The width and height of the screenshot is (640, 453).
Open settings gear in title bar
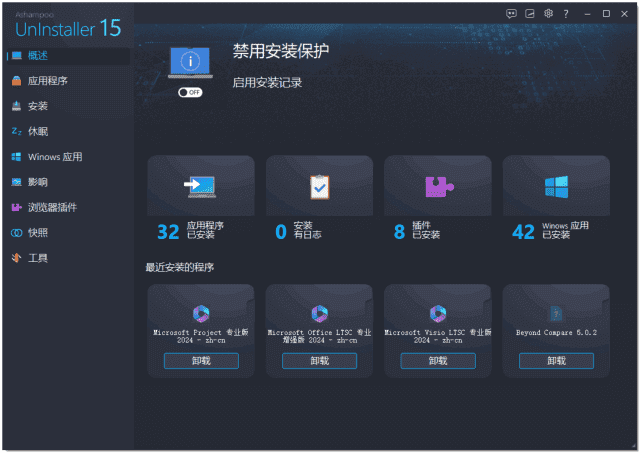(548, 14)
